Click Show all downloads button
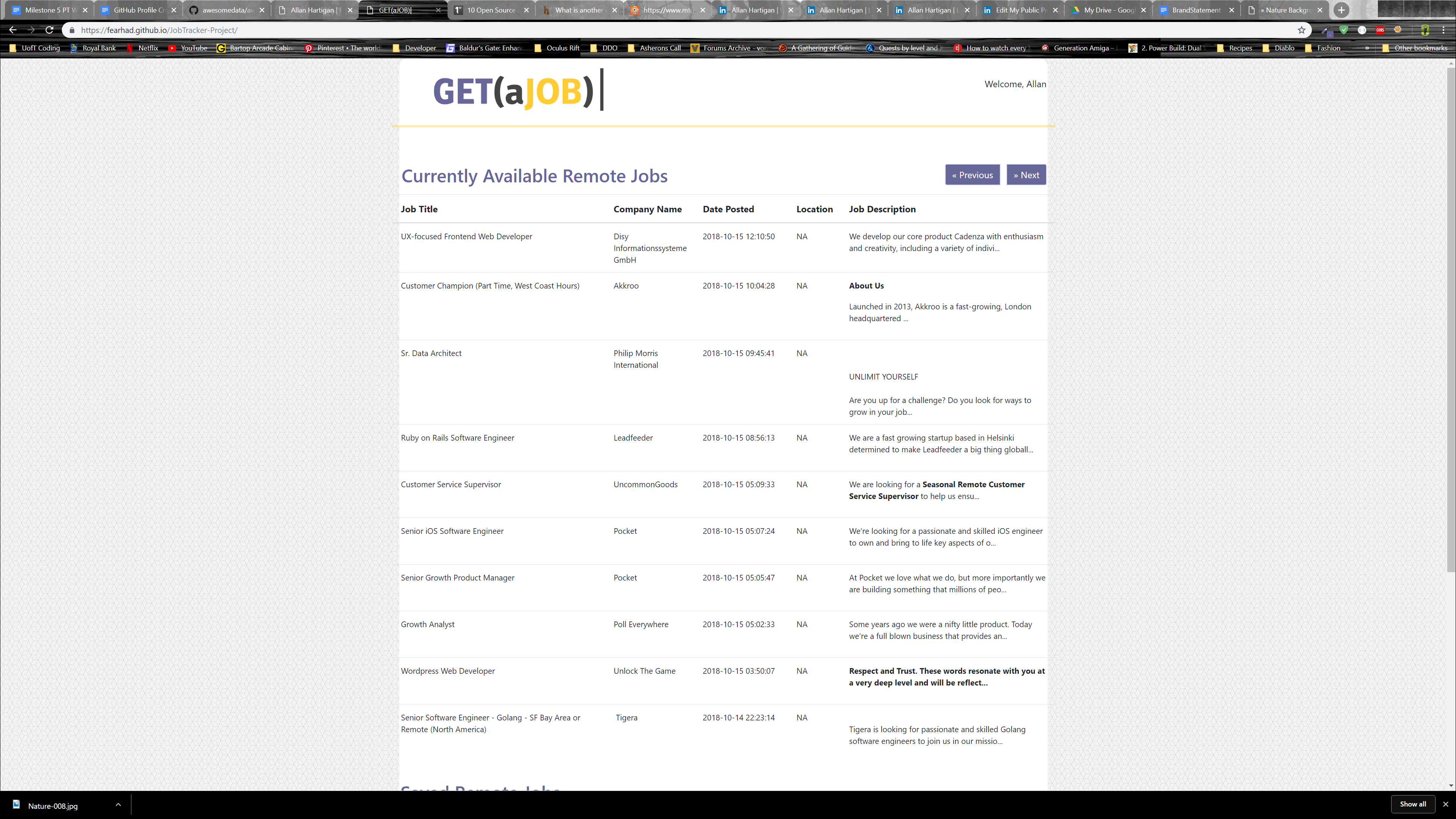 (x=1412, y=804)
